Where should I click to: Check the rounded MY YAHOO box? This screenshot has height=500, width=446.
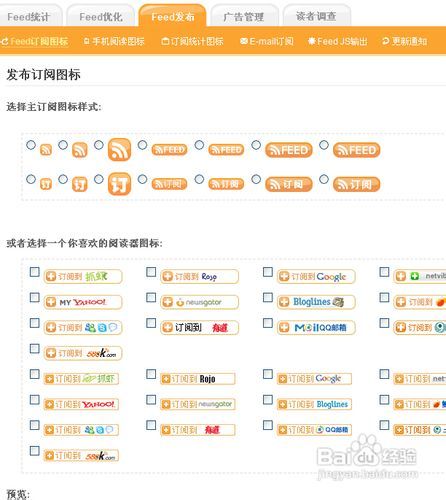(x=35, y=297)
